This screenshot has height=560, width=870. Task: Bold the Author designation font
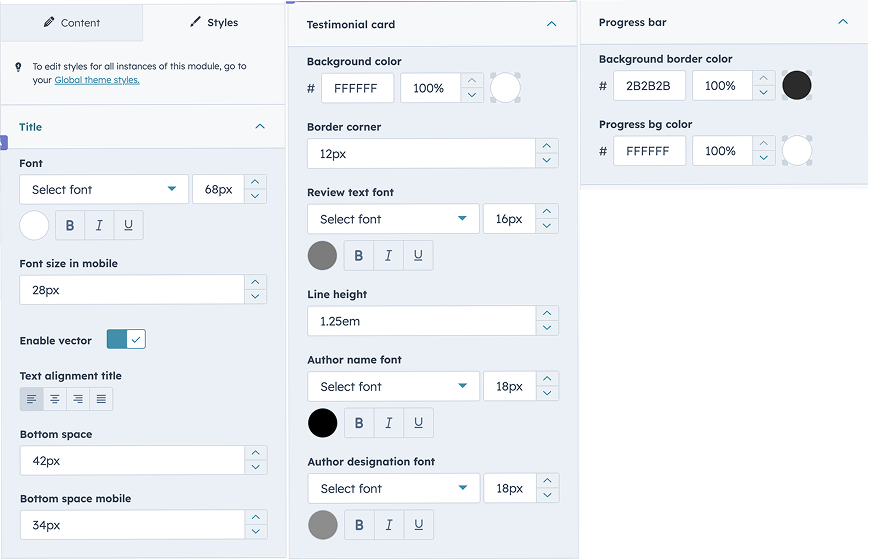(359, 525)
